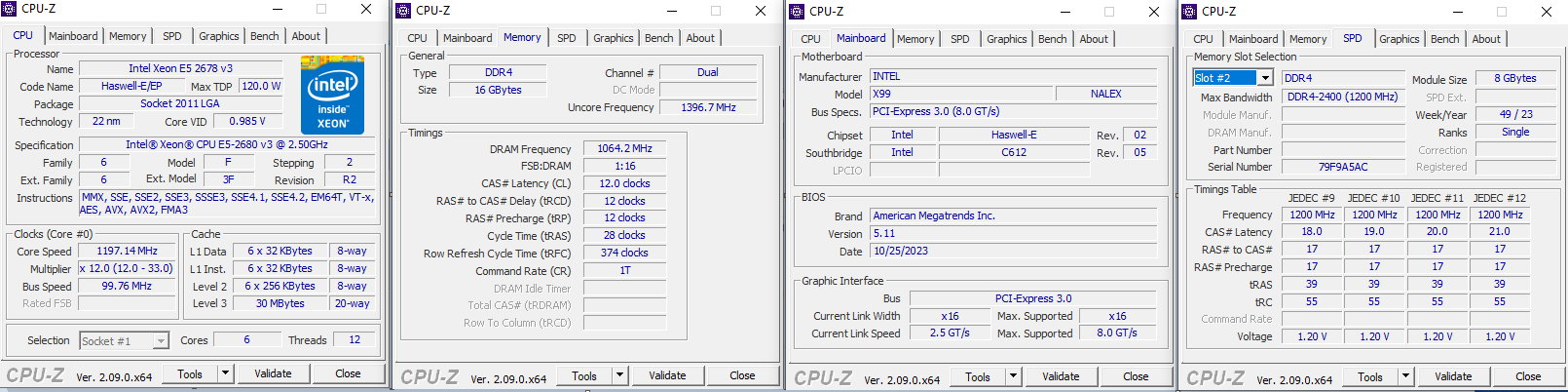Image resolution: width=1568 pixels, height=392 pixels.
Task: Open Bench tab in the CPU-tab window
Action: click(265, 36)
